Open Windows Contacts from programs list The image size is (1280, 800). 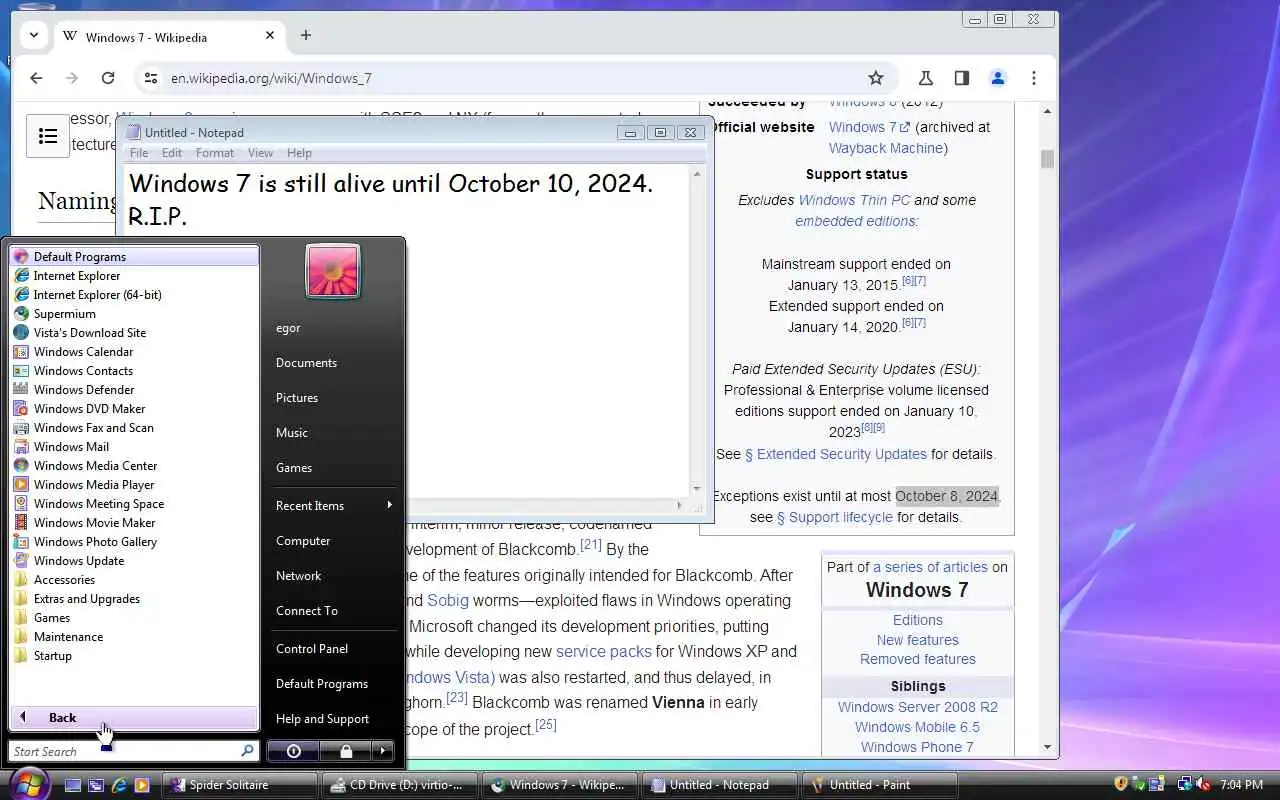click(x=134, y=371)
